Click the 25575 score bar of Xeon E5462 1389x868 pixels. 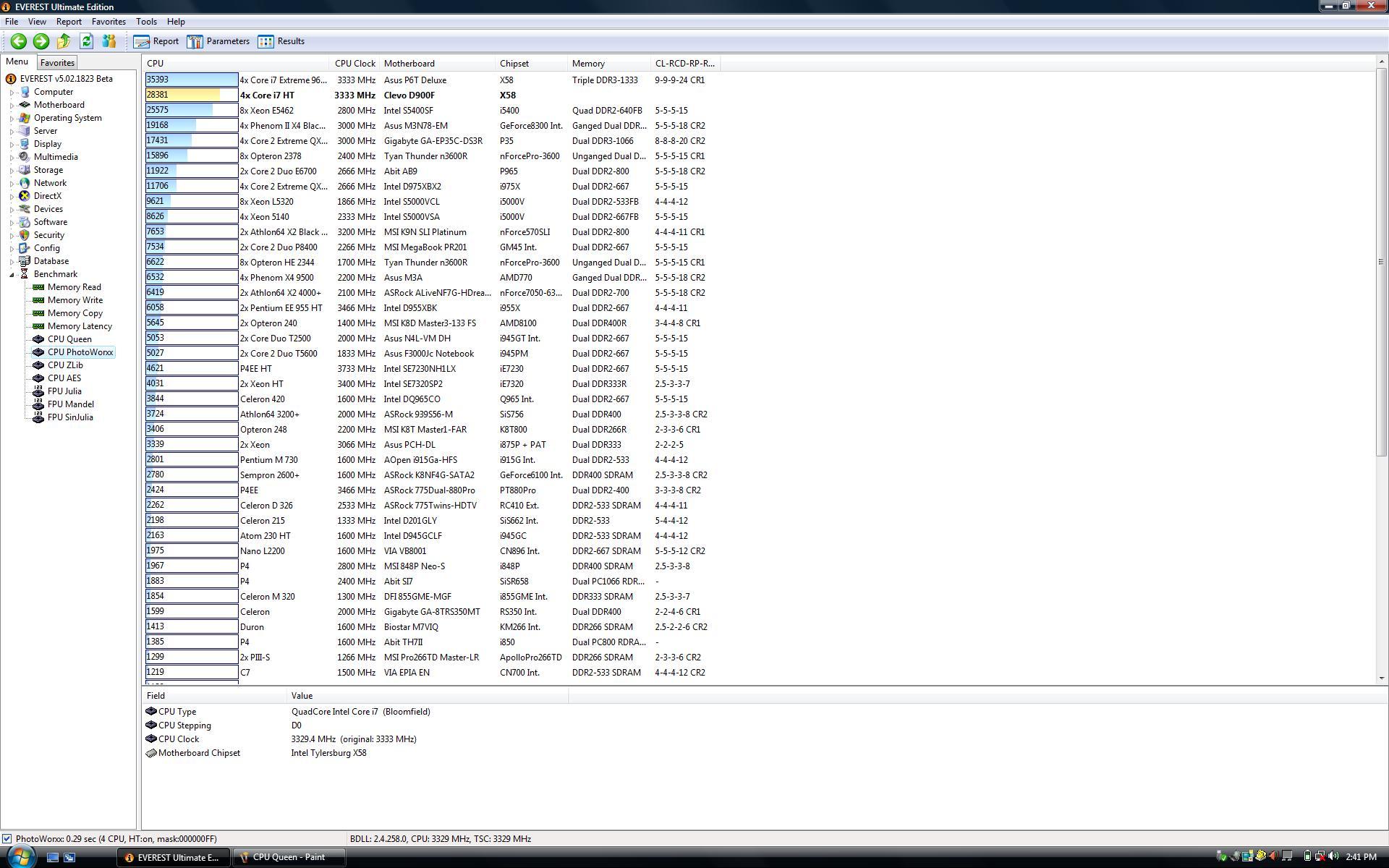(x=192, y=110)
